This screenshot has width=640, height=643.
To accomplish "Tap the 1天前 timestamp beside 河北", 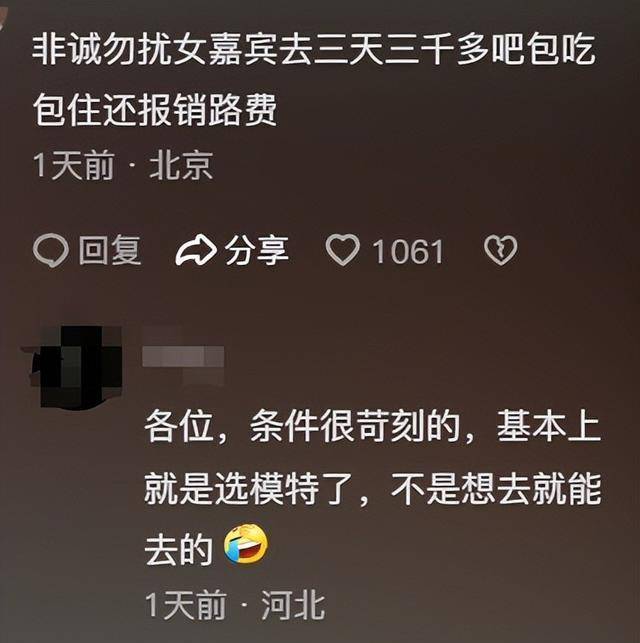I will pyautogui.click(x=186, y=605).
